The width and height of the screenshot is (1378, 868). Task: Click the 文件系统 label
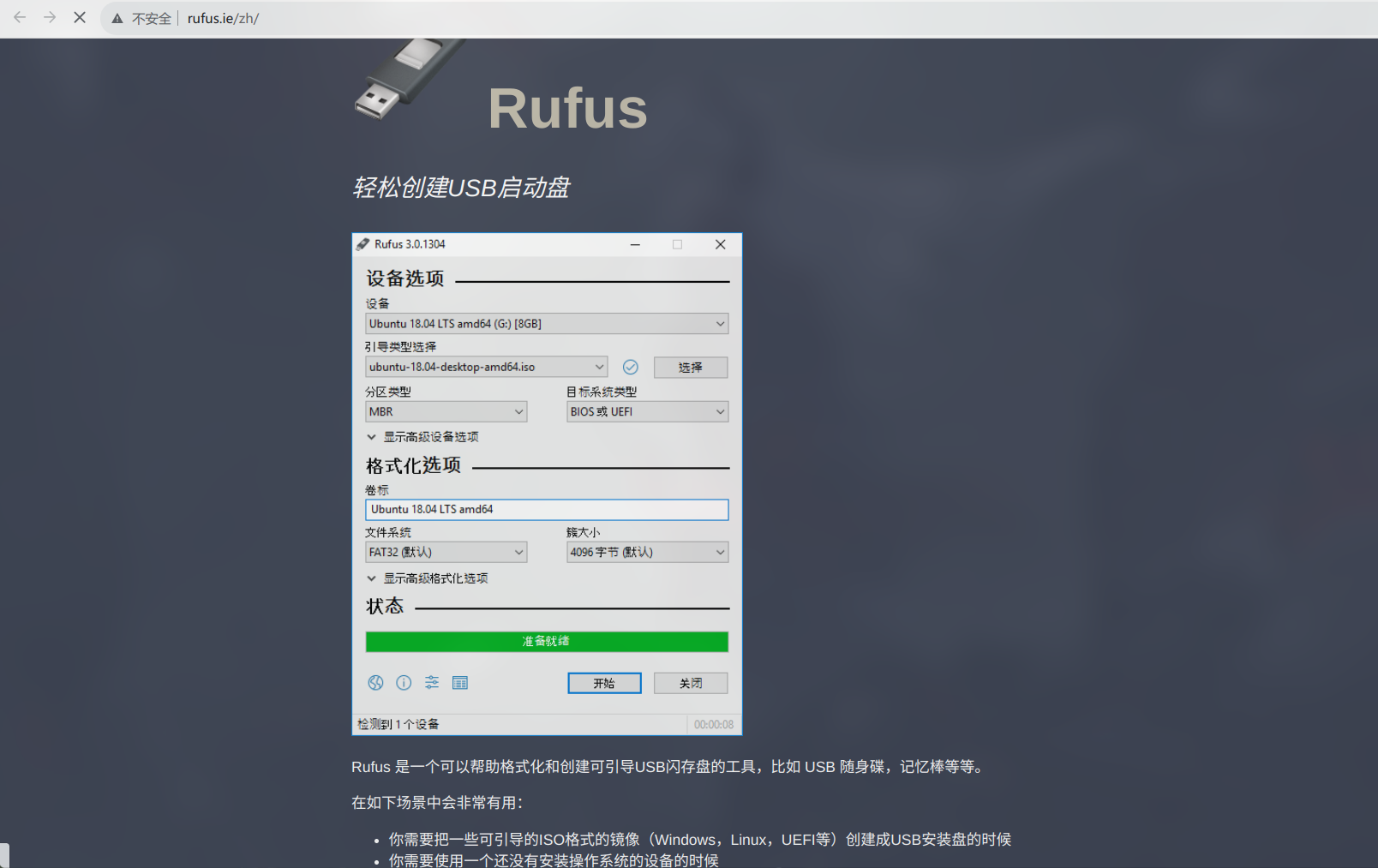click(388, 532)
